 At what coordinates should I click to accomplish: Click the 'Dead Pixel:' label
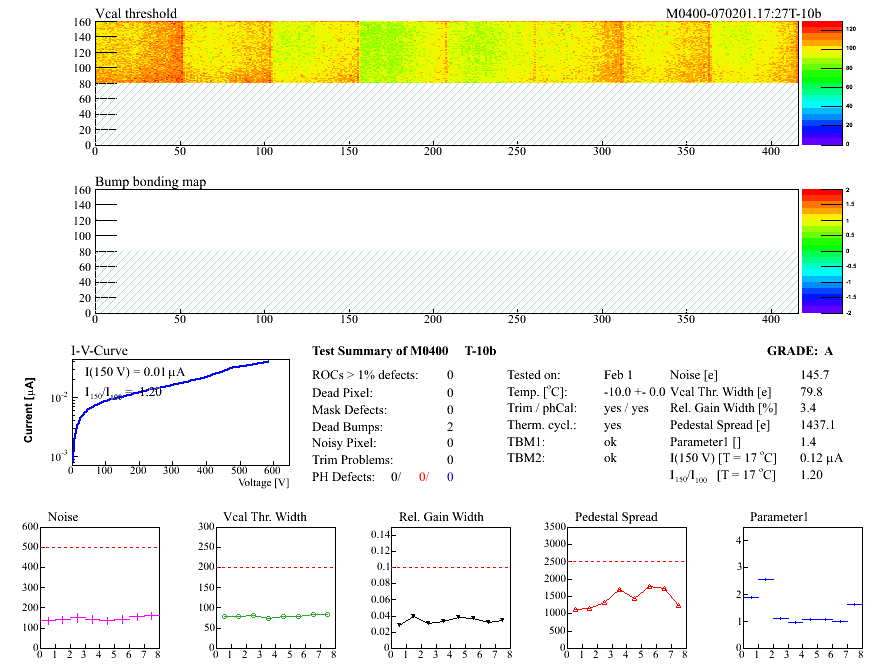pyautogui.click(x=342, y=393)
